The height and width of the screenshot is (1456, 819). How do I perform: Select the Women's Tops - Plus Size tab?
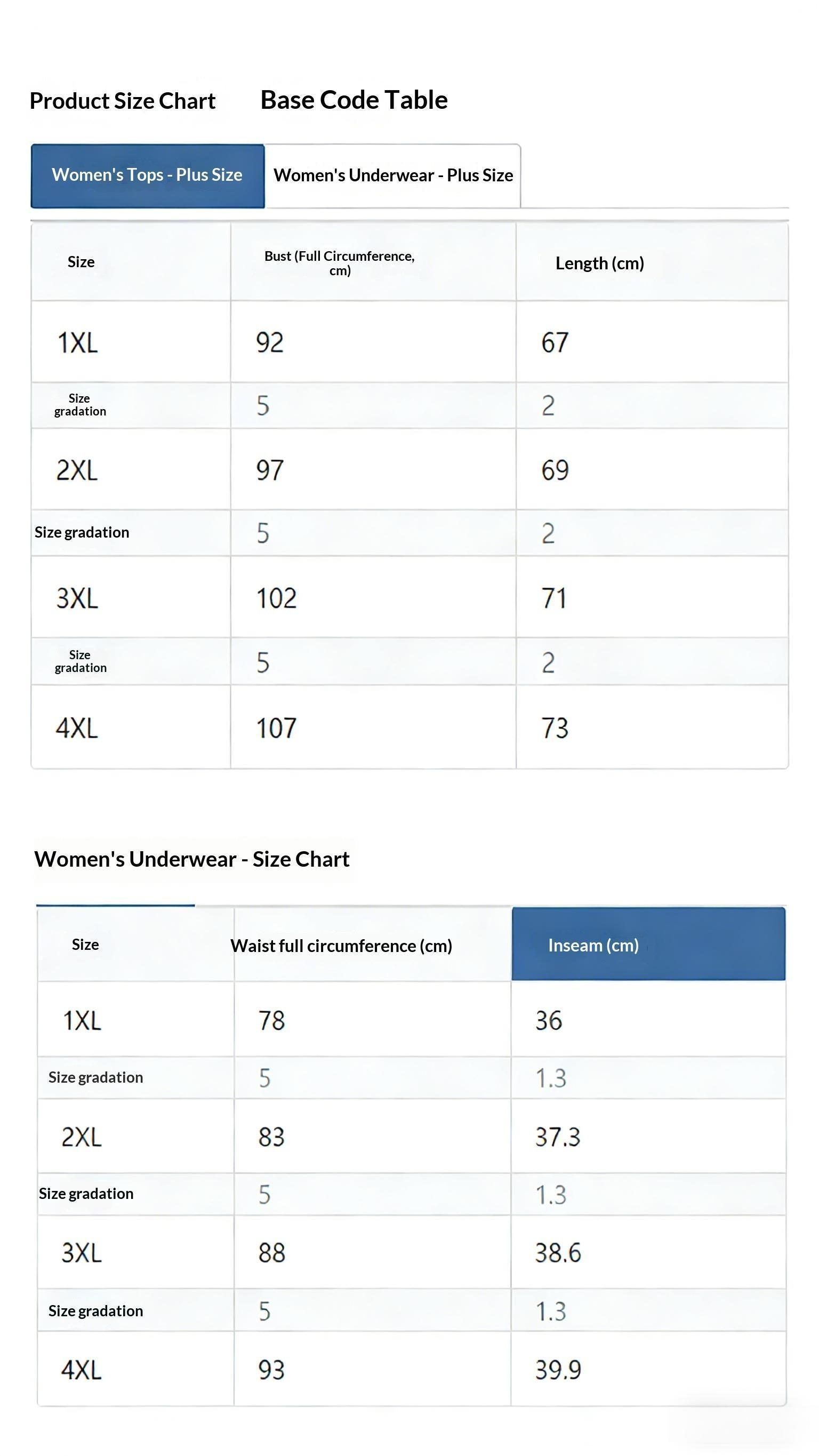pyautogui.click(x=147, y=175)
